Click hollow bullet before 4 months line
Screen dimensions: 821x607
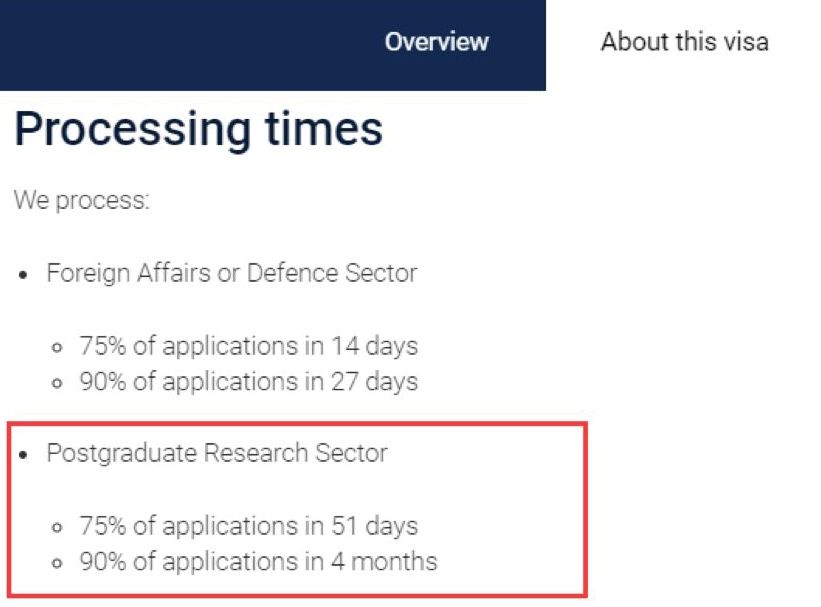tap(57, 564)
